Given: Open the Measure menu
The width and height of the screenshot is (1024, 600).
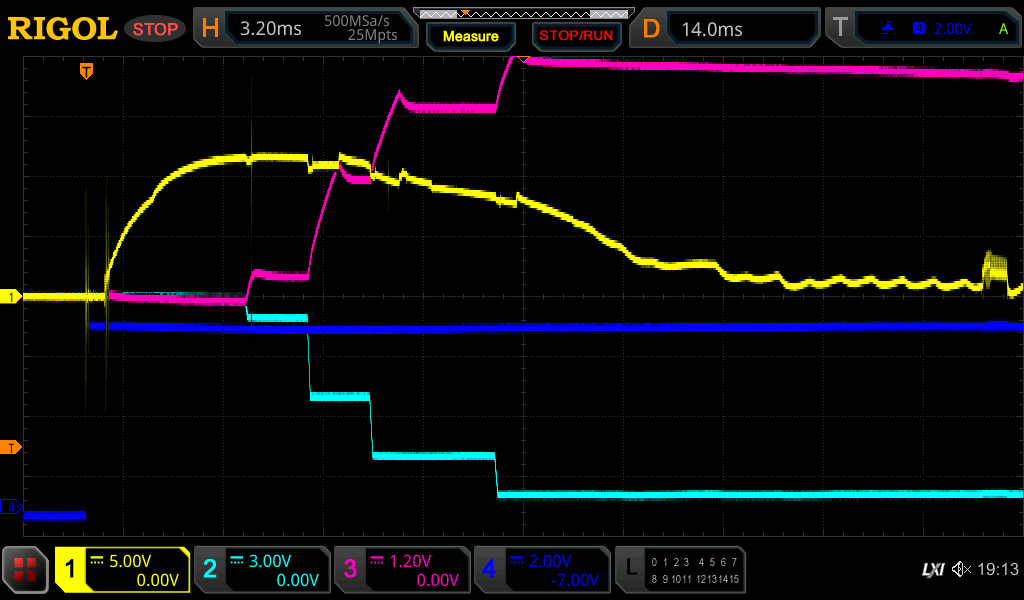Looking at the screenshot, I should pyautogui.click(x=470, y=36).
